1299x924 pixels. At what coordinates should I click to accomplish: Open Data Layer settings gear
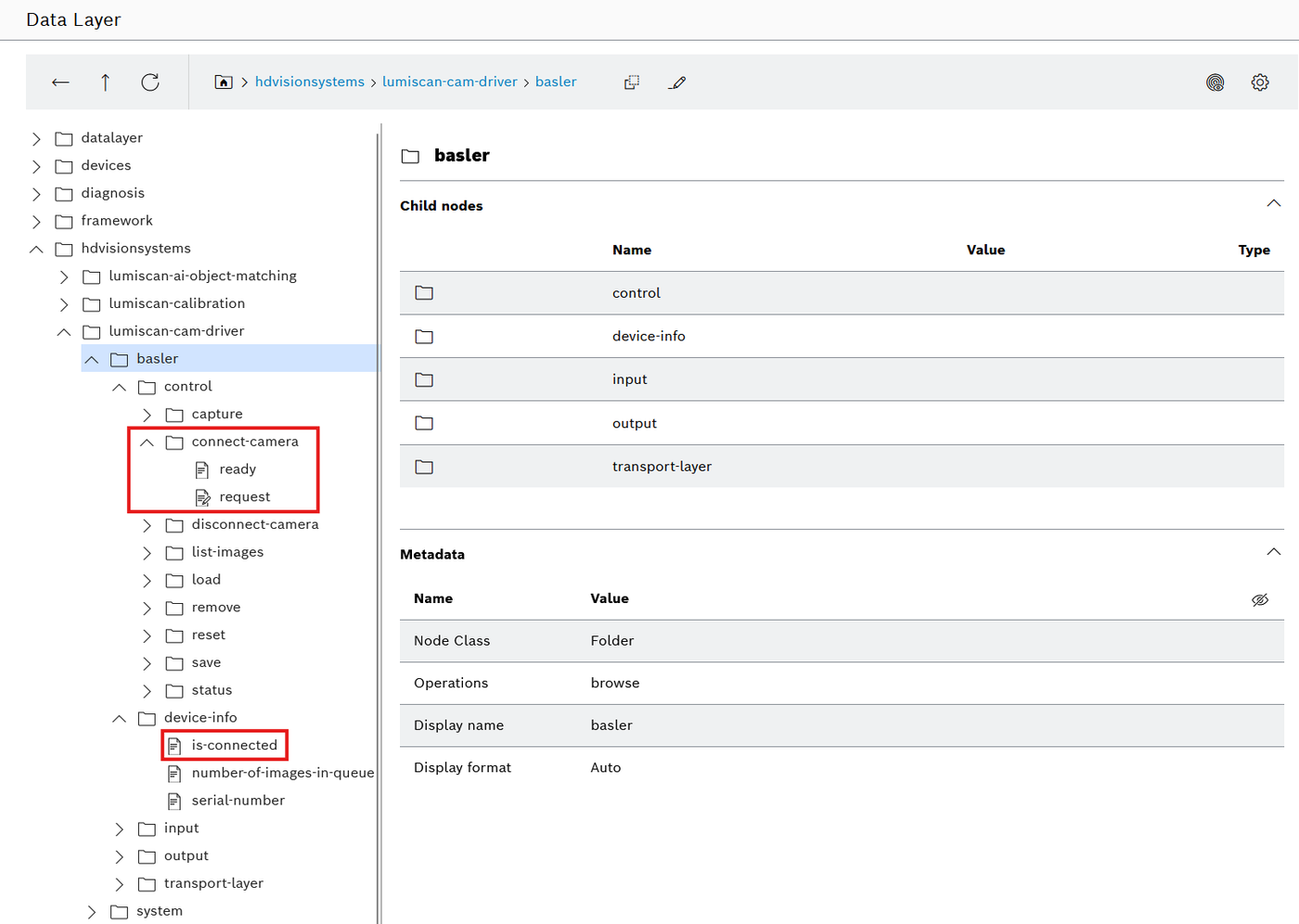coord(1260,83)
